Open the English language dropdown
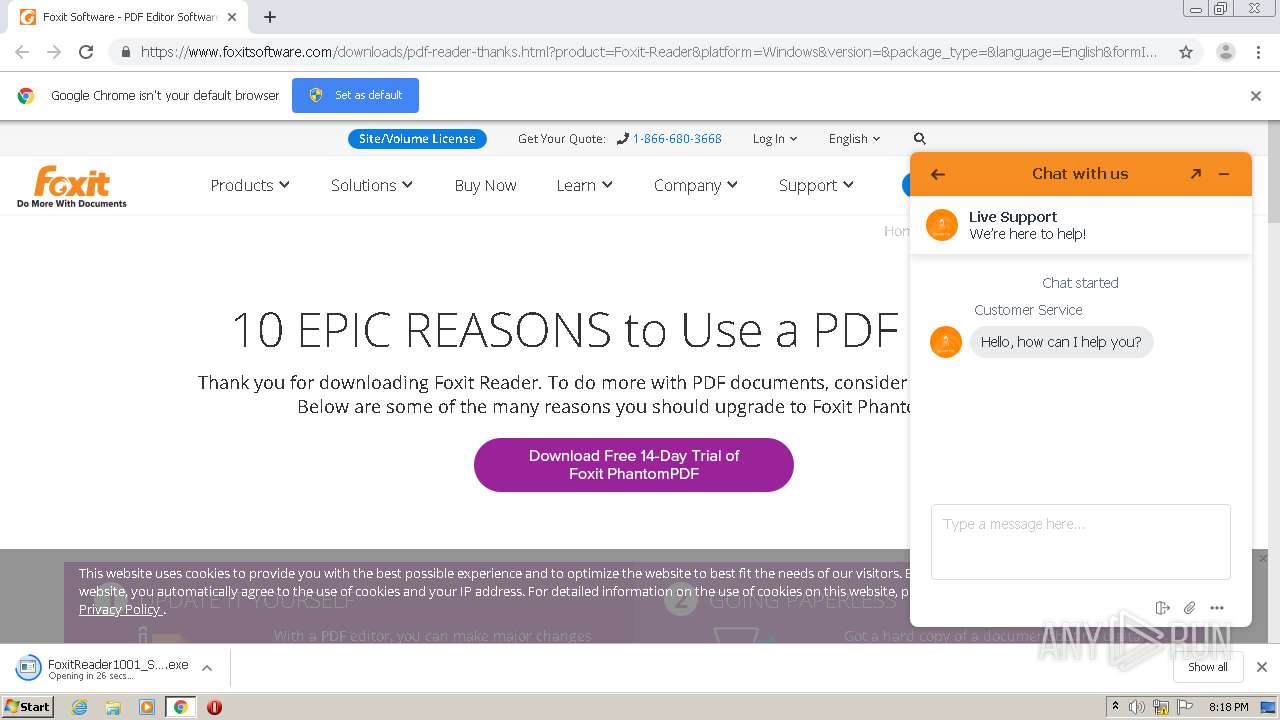The width and height of the screenshot is (1280, 720). [854, 139]
